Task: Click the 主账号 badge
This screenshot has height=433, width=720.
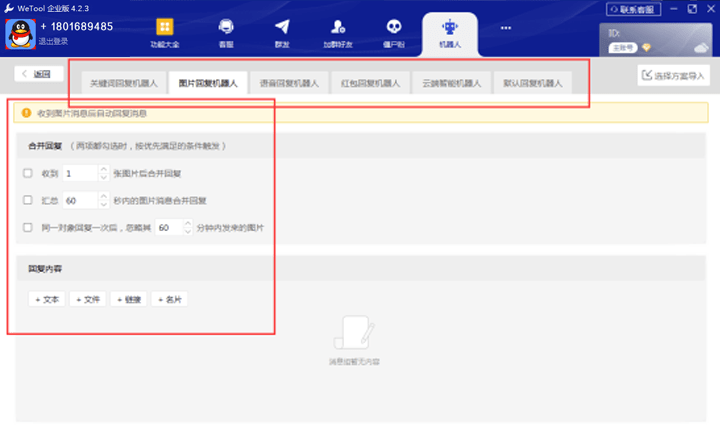Action: (x=623, y=47)
